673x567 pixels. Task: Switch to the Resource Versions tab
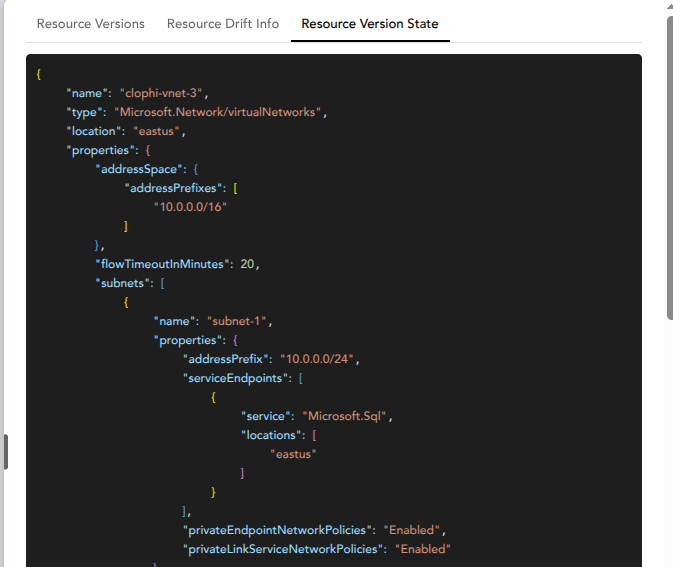91,24
